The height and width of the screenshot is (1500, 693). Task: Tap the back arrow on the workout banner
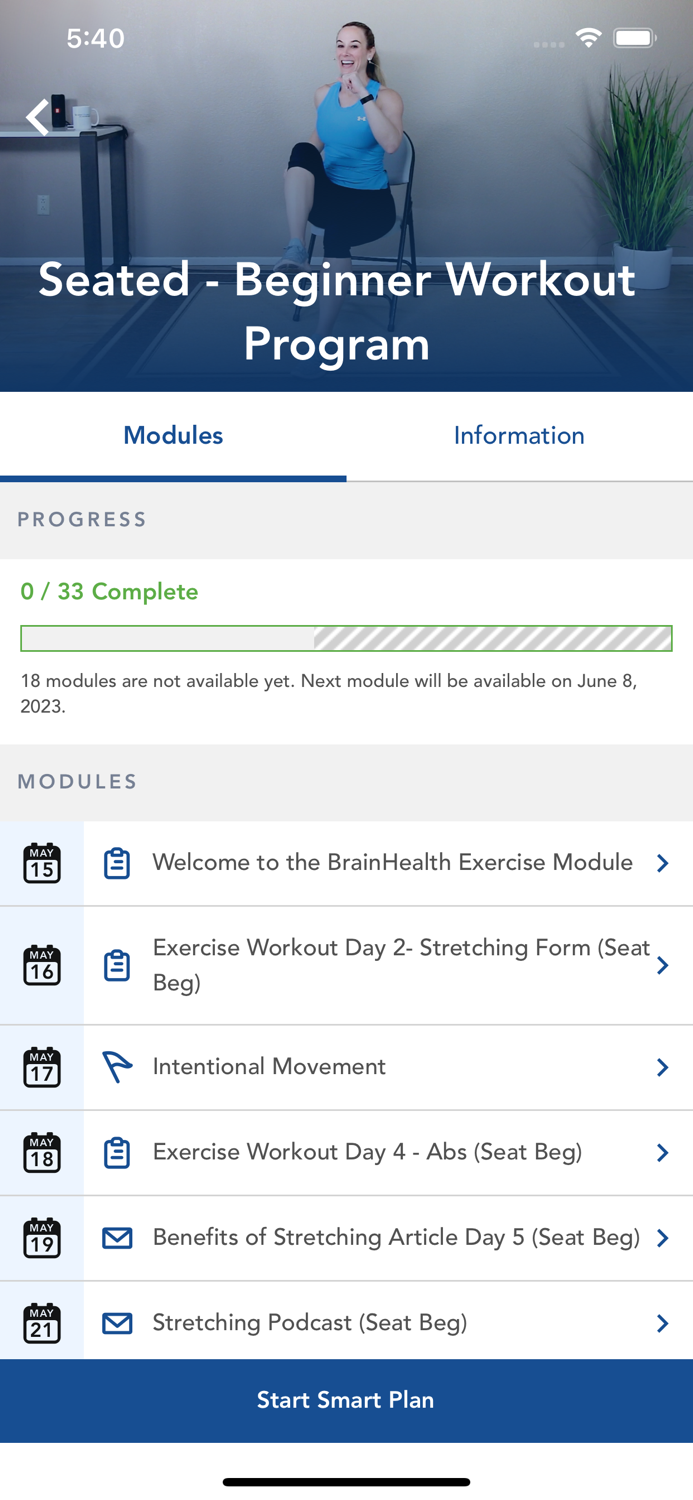(37, 116)
